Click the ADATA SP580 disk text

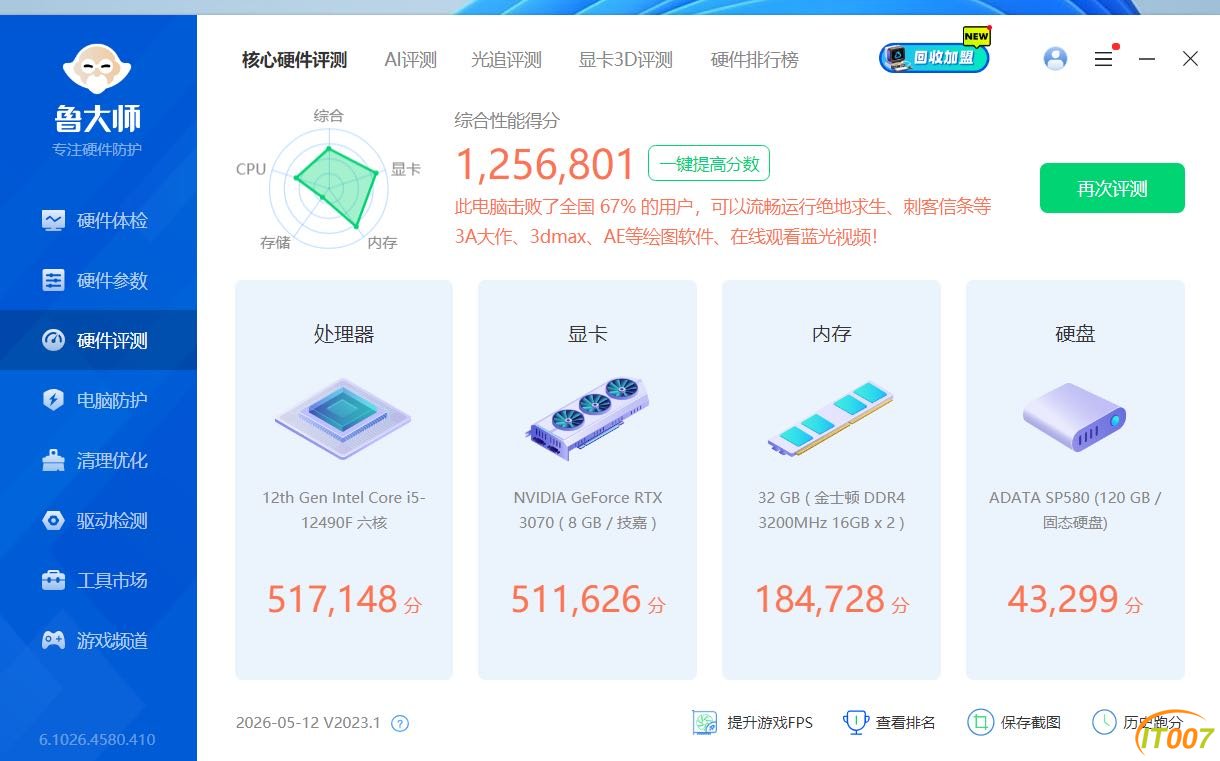pos(1075,510)
